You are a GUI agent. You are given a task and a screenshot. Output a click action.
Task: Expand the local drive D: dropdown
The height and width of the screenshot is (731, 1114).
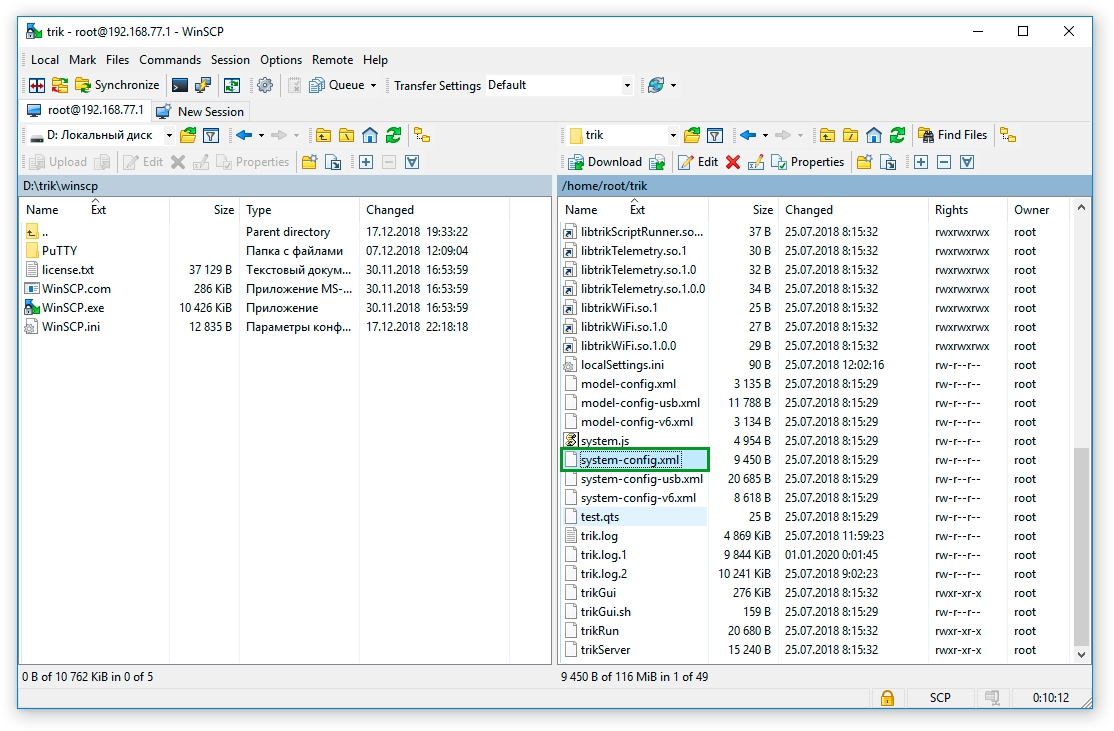pos(169,135)
